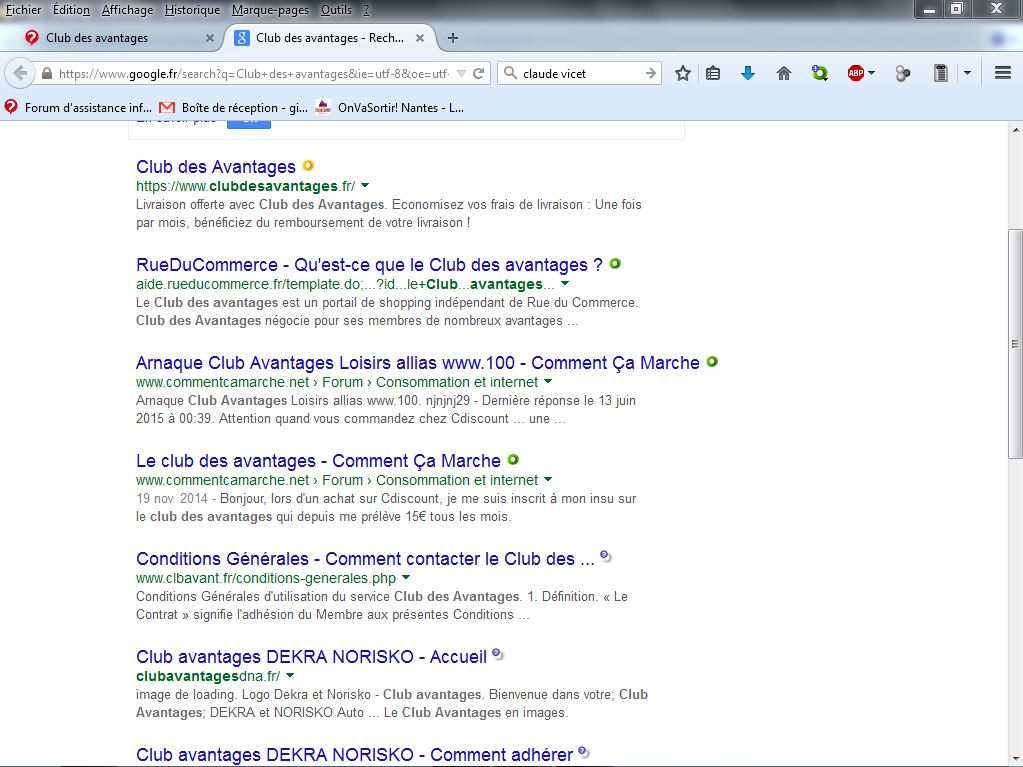Viewport: 1023px width, 767px height.
Task: Expand the URL arrow under the 'Arnaque Club Avantages' result
Action: 548,382
